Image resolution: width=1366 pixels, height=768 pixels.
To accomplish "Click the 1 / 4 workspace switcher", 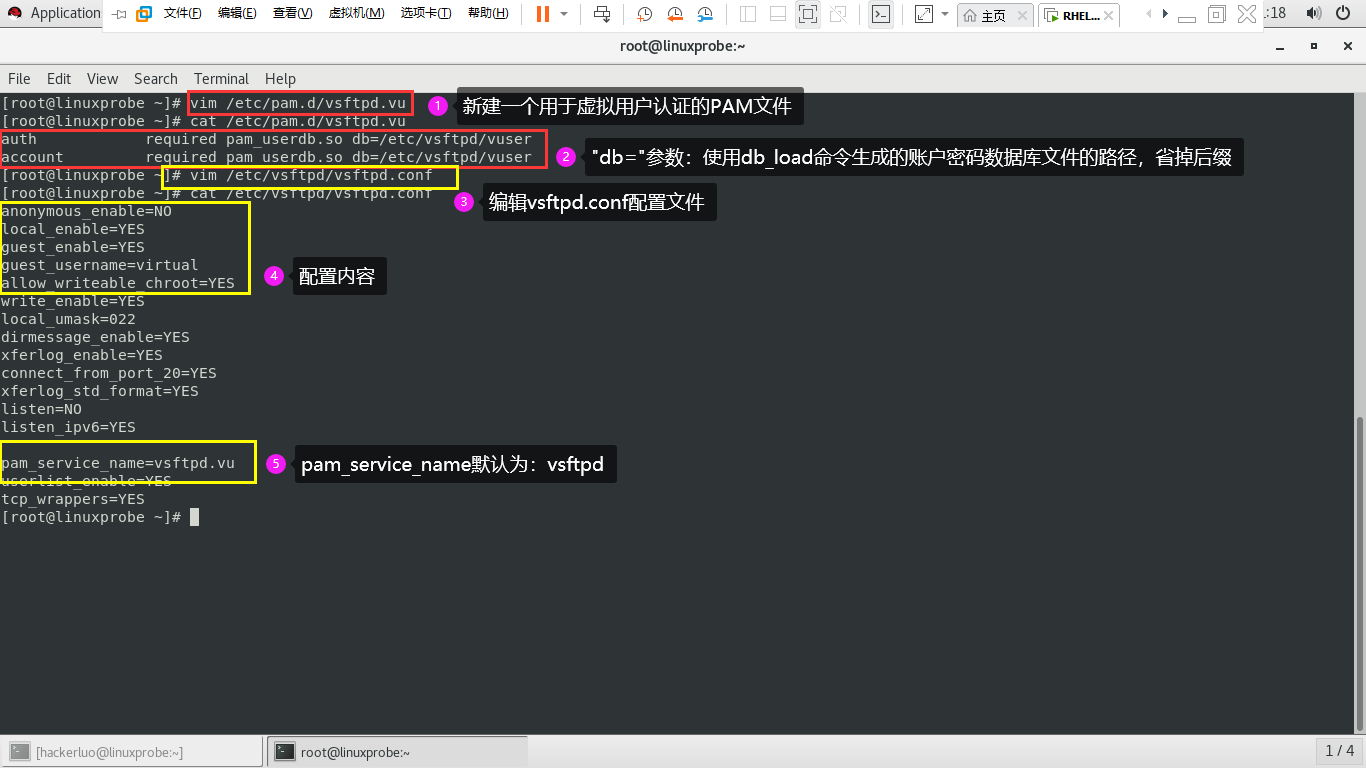I will pyautogui.click(x=1339, y=751).
